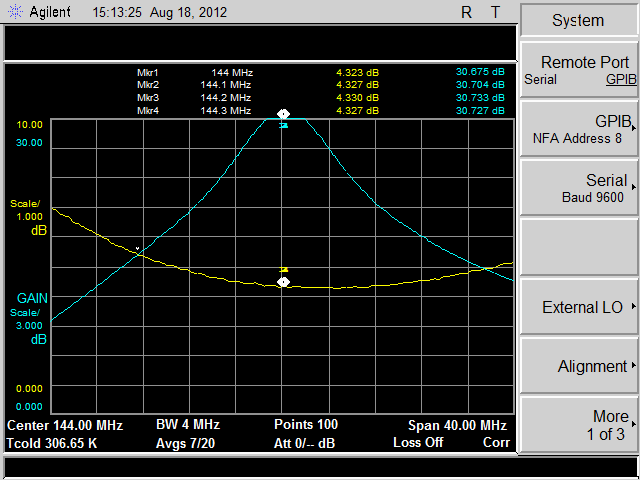Screen dimensions: 640x480
Task: Click the Tcold 306.65 K readout
Action: click(x=52, y=443)
